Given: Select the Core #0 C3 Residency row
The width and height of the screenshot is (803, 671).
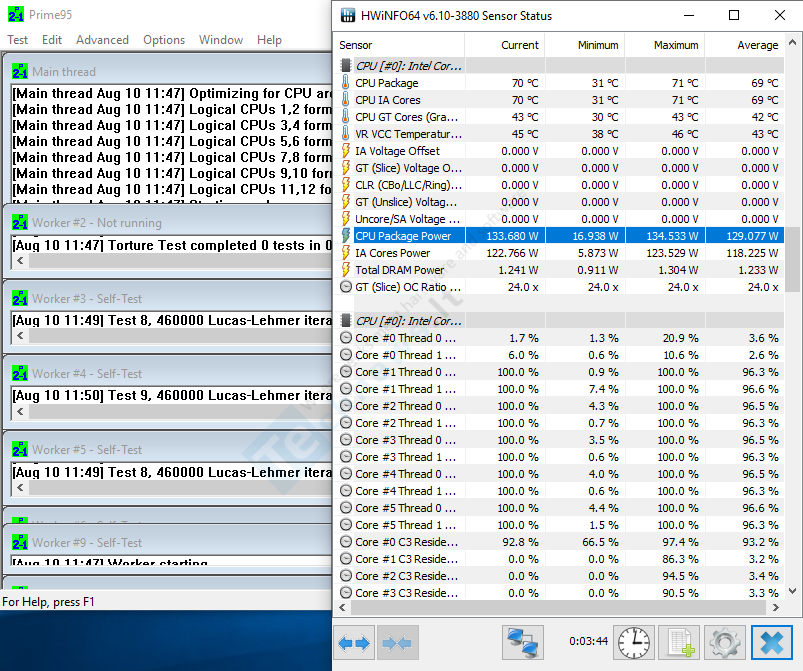Looking at the screenshot, I should point(559,541).
